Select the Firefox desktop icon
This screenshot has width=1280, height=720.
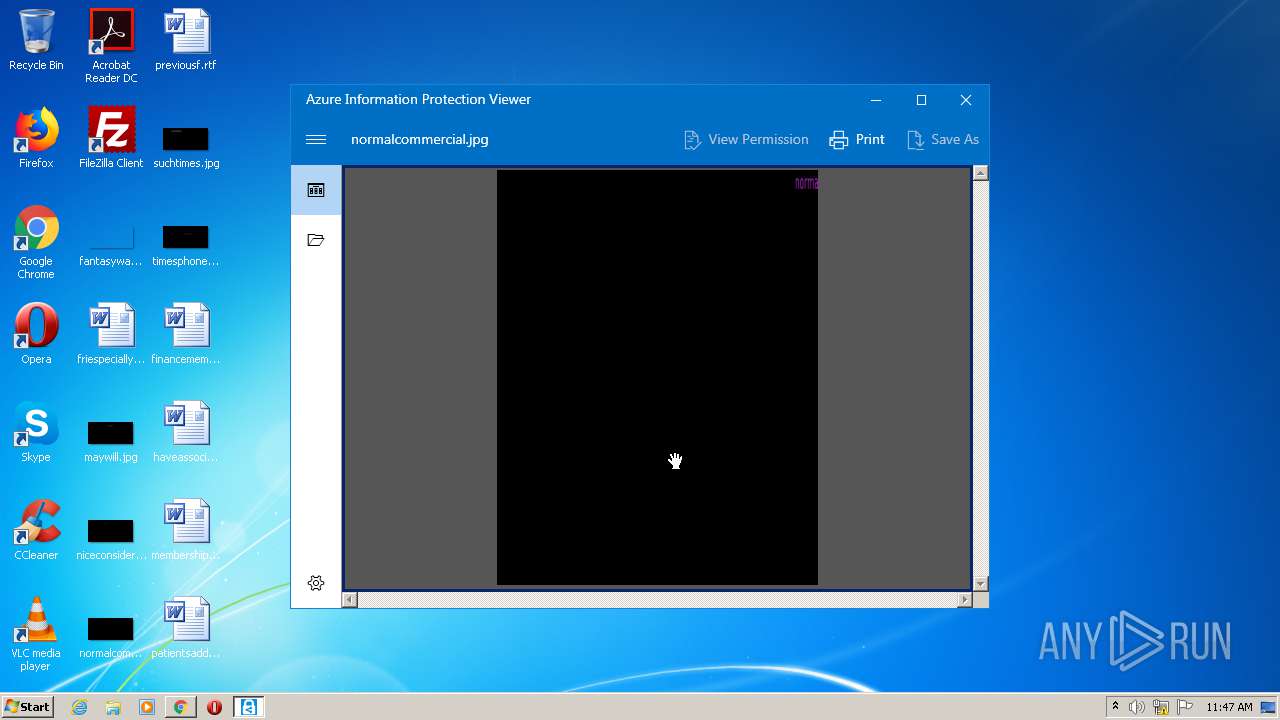[36, 138]
